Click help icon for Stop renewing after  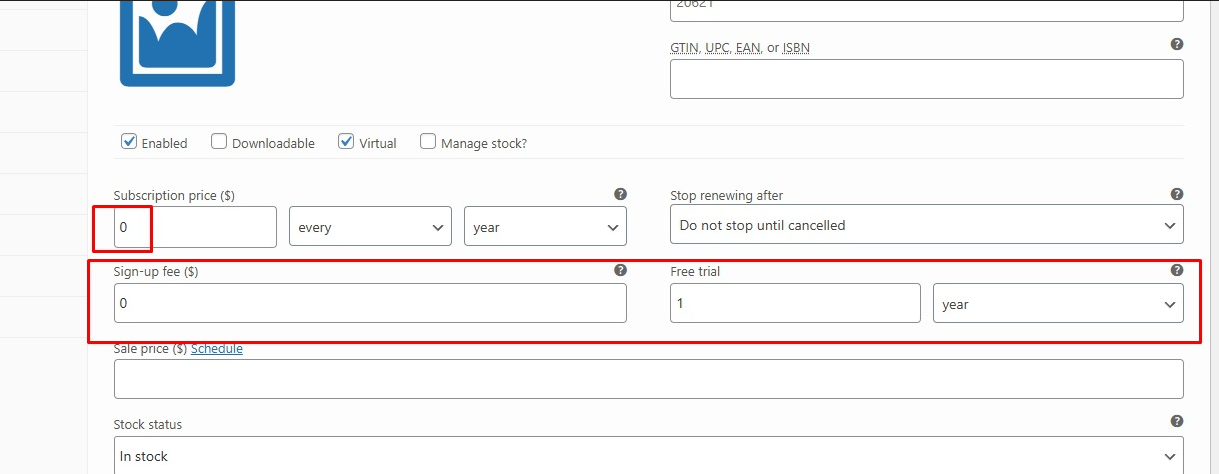click(x=1177, y=194)
